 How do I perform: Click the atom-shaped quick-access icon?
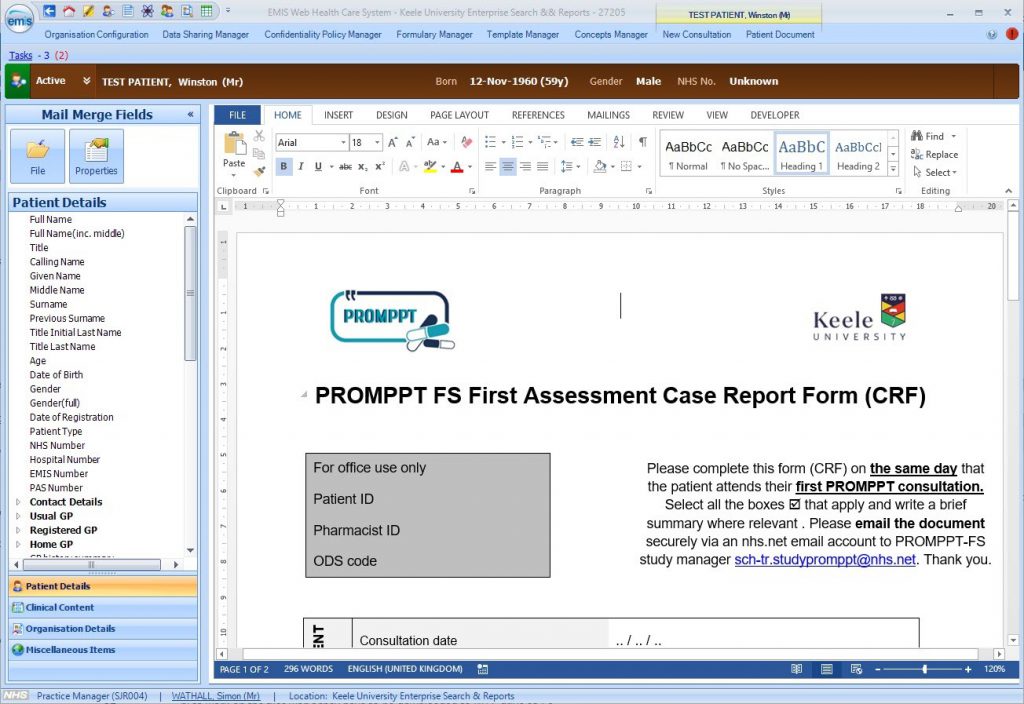point(147,11)
